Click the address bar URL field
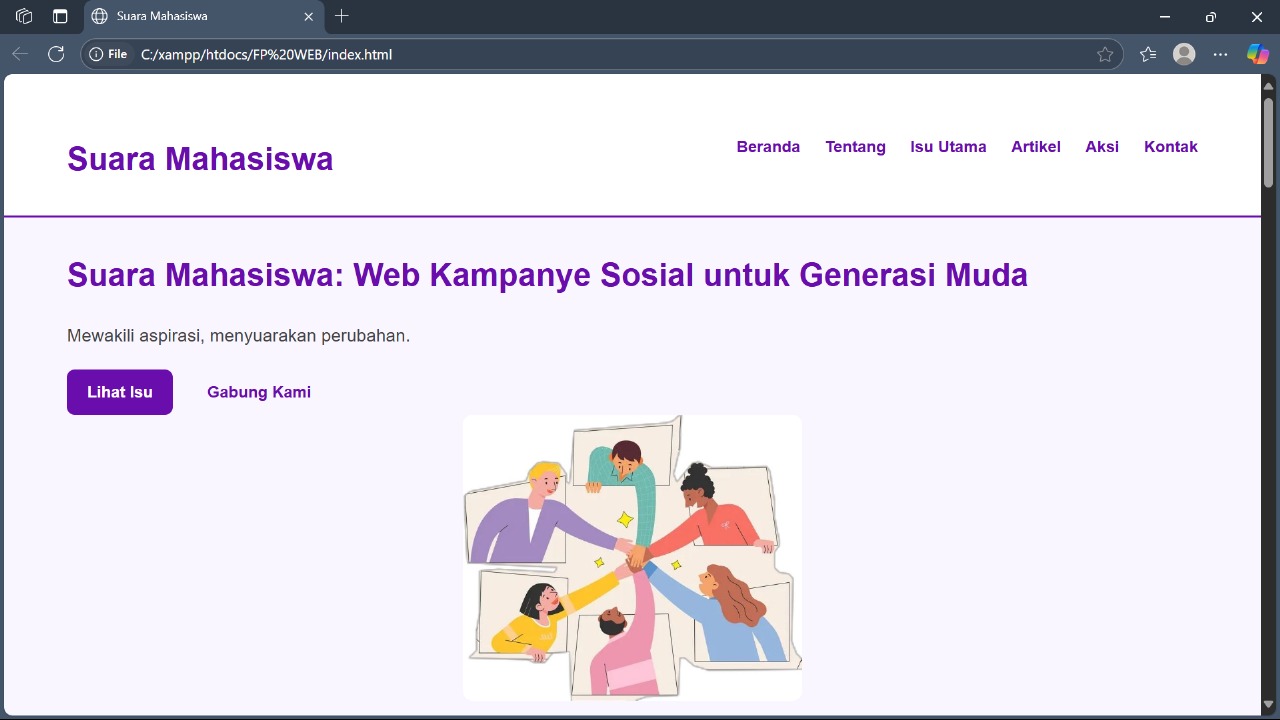The image size is (1280, 720). tap(600, 55)
